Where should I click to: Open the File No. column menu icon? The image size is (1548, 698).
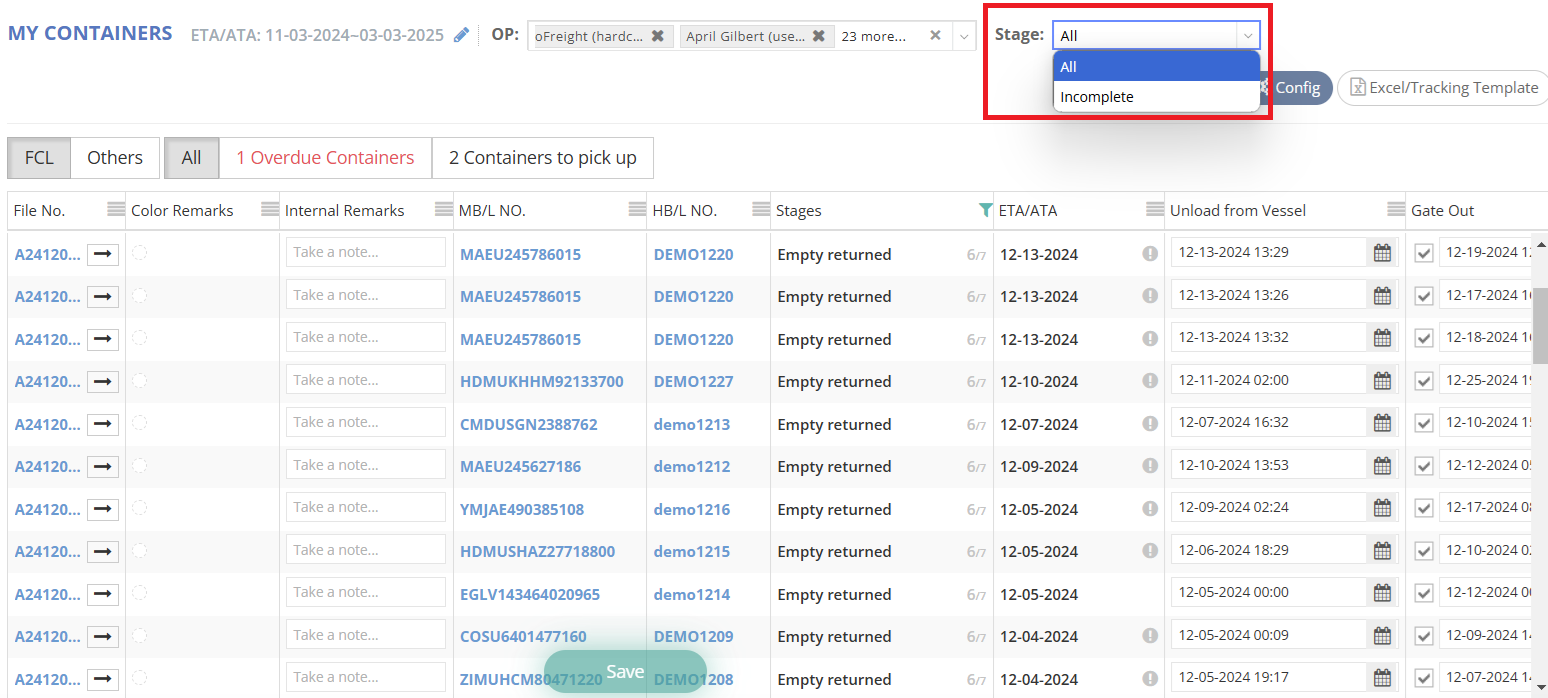pos(116,210)
